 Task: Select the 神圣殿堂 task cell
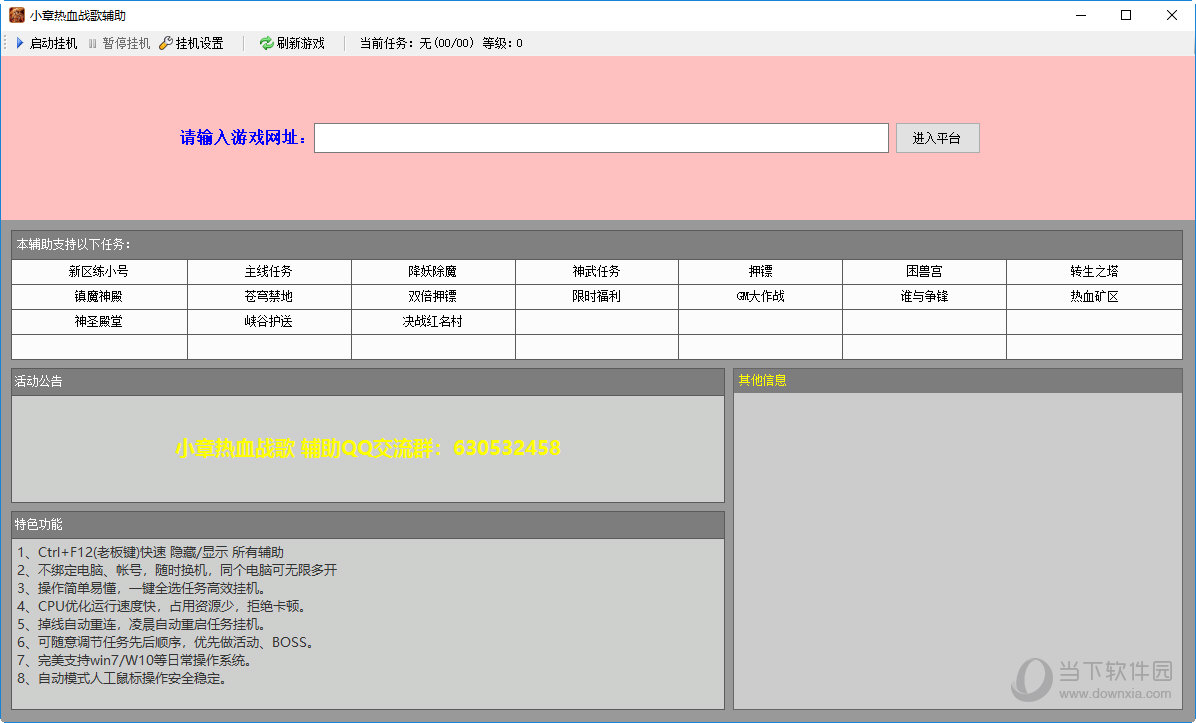pyautogui.click(x=99, y=322)
